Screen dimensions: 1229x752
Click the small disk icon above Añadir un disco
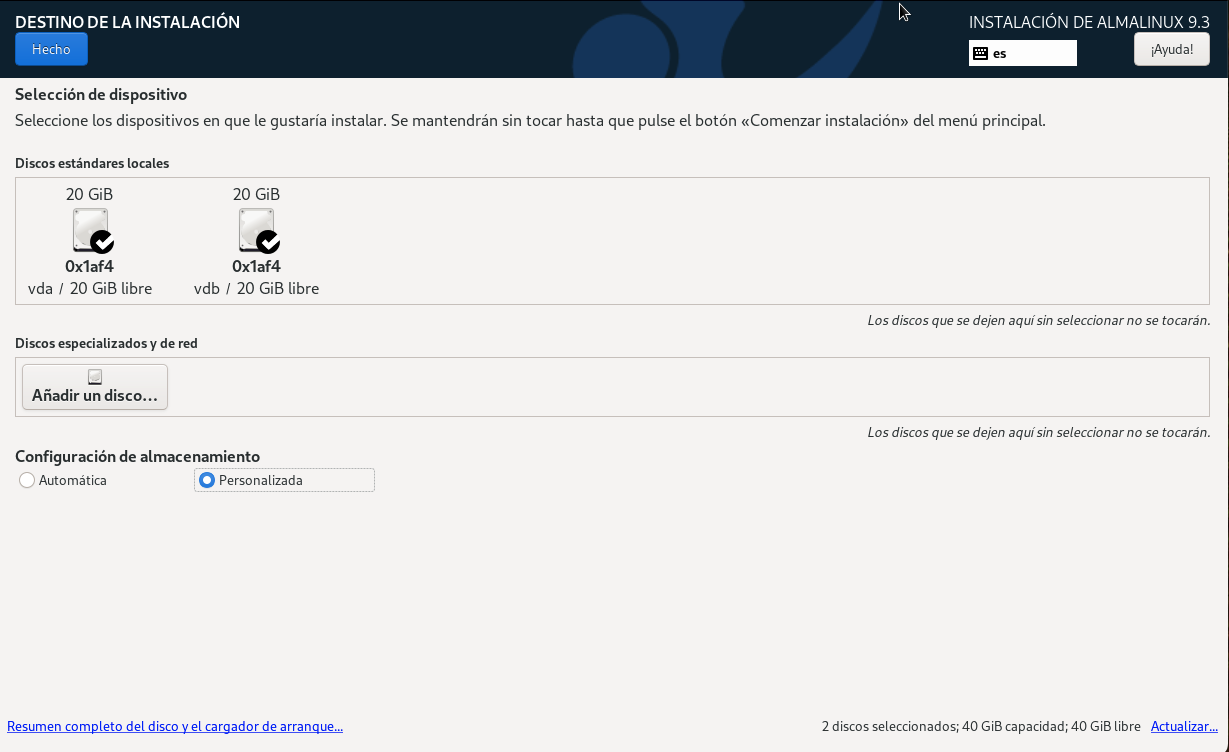[95, 377]
